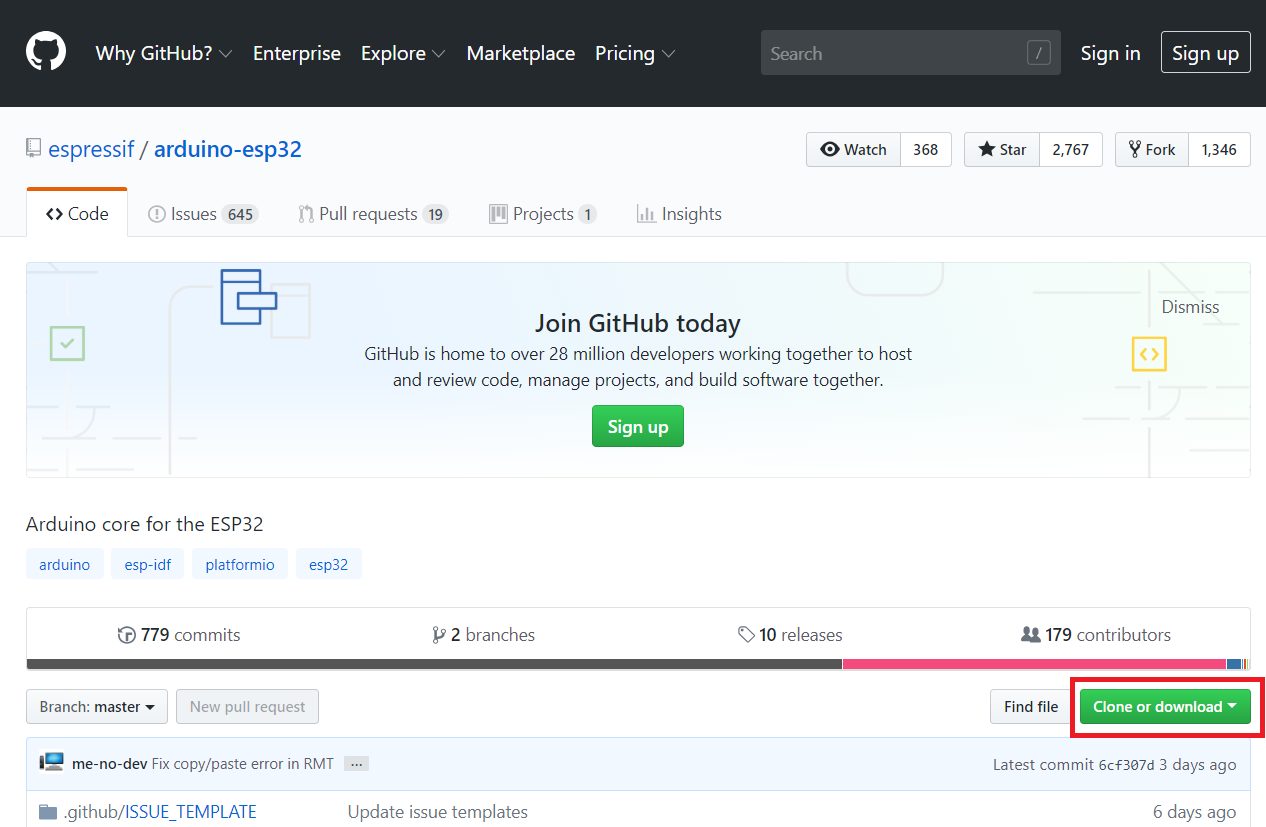Screen dimensions: 1266x827
Task: Click the repository book icon beside espressif
Action: (34, 150)
